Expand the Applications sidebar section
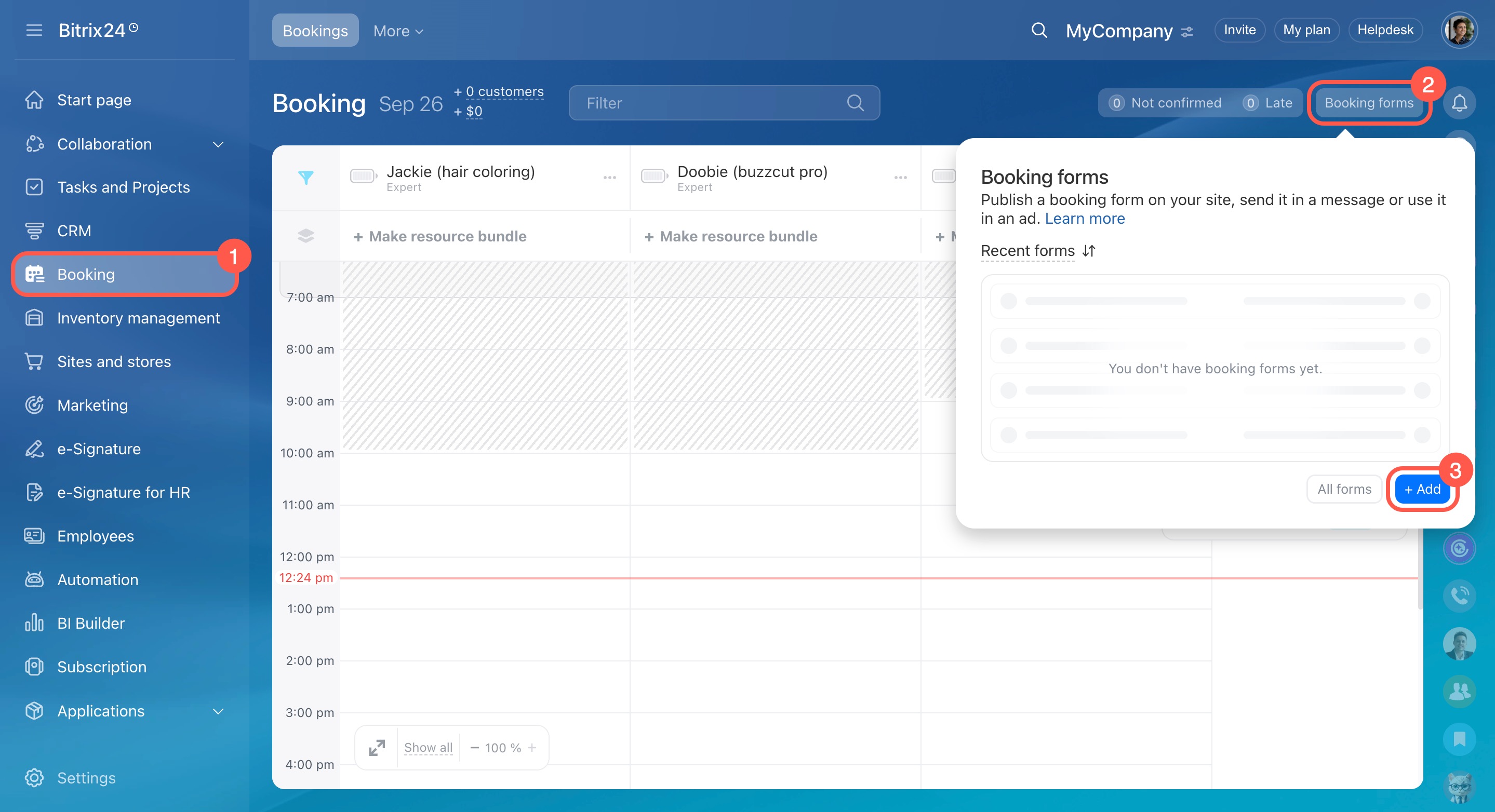 pos(218,711)
